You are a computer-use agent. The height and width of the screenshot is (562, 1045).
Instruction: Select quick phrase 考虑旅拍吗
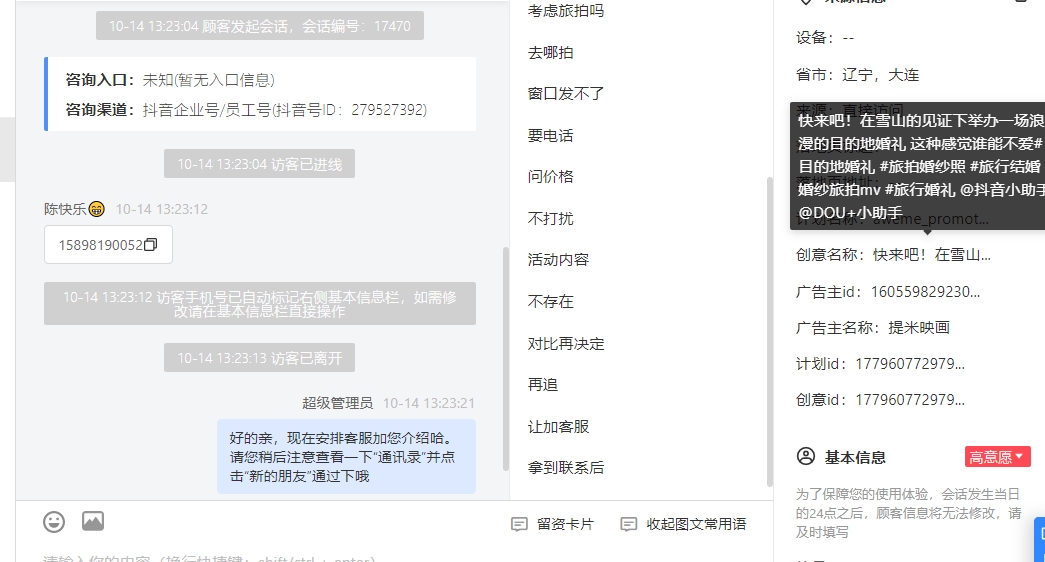[566, 11]
